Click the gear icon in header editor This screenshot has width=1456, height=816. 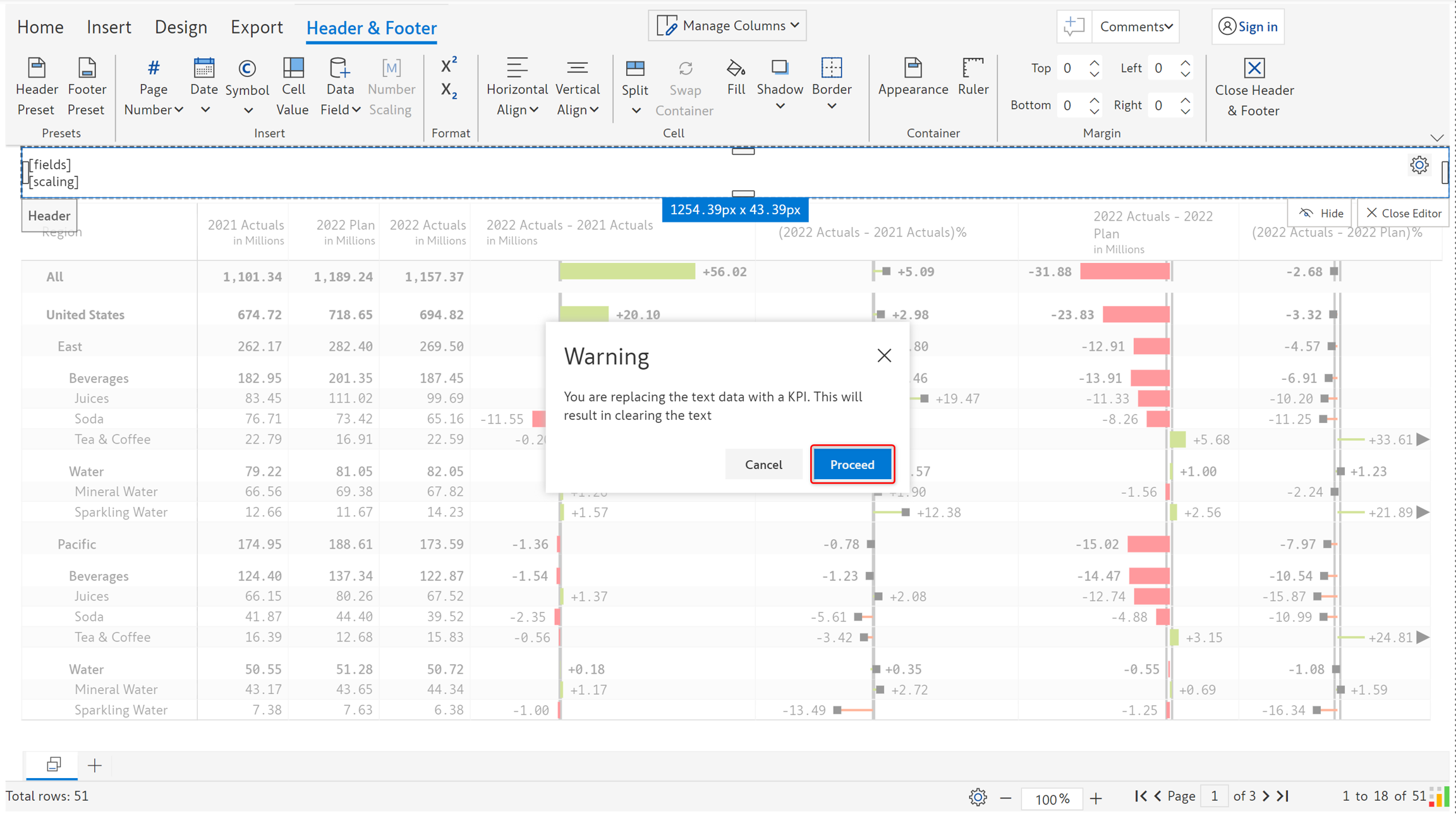(1419, 165)
